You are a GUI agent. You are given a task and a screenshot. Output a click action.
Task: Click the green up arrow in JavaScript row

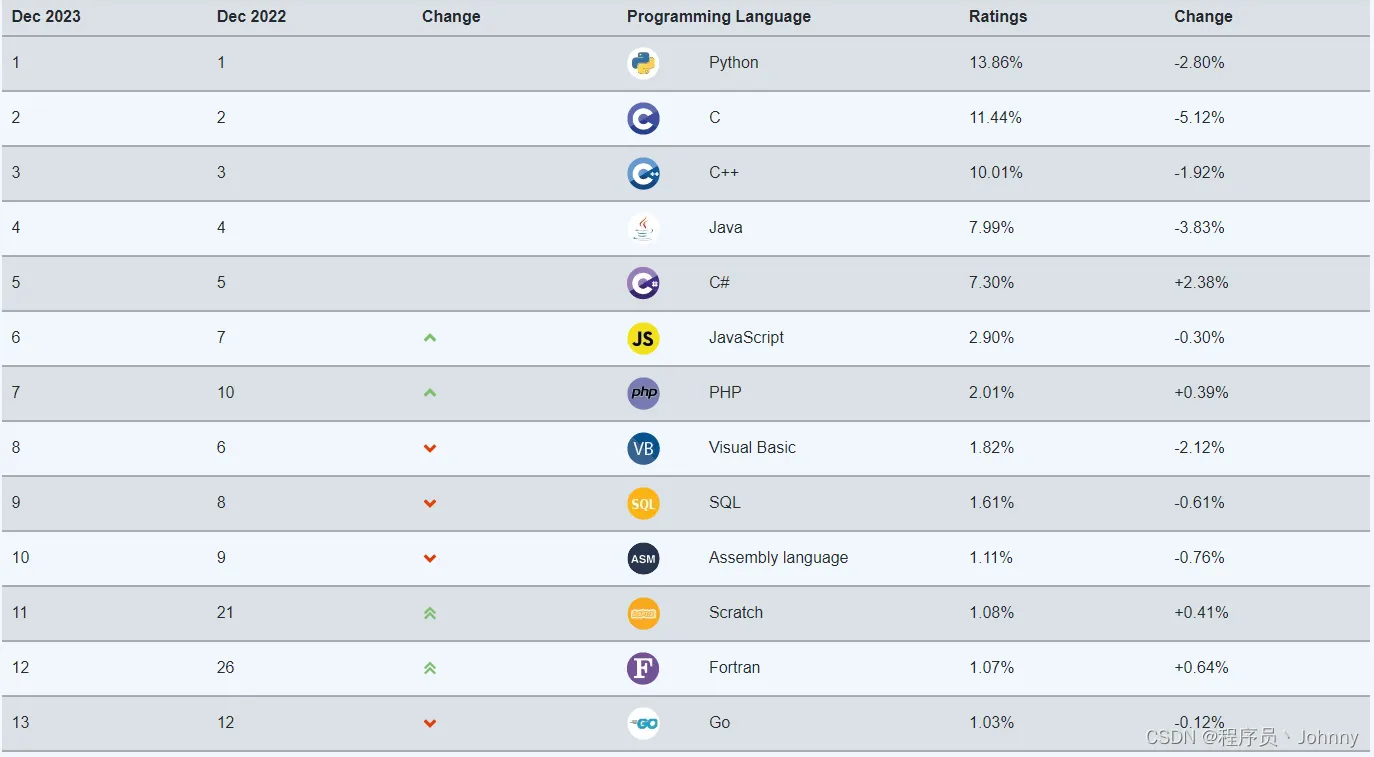(430, 338)
